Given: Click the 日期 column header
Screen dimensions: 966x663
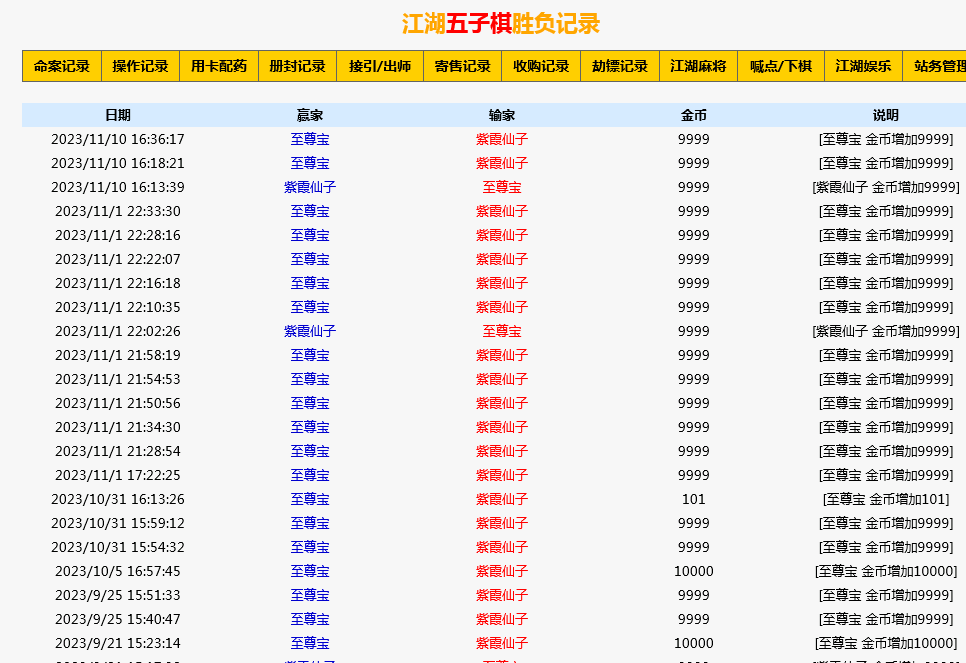Looking at the screenshot, I should [118, 115].
